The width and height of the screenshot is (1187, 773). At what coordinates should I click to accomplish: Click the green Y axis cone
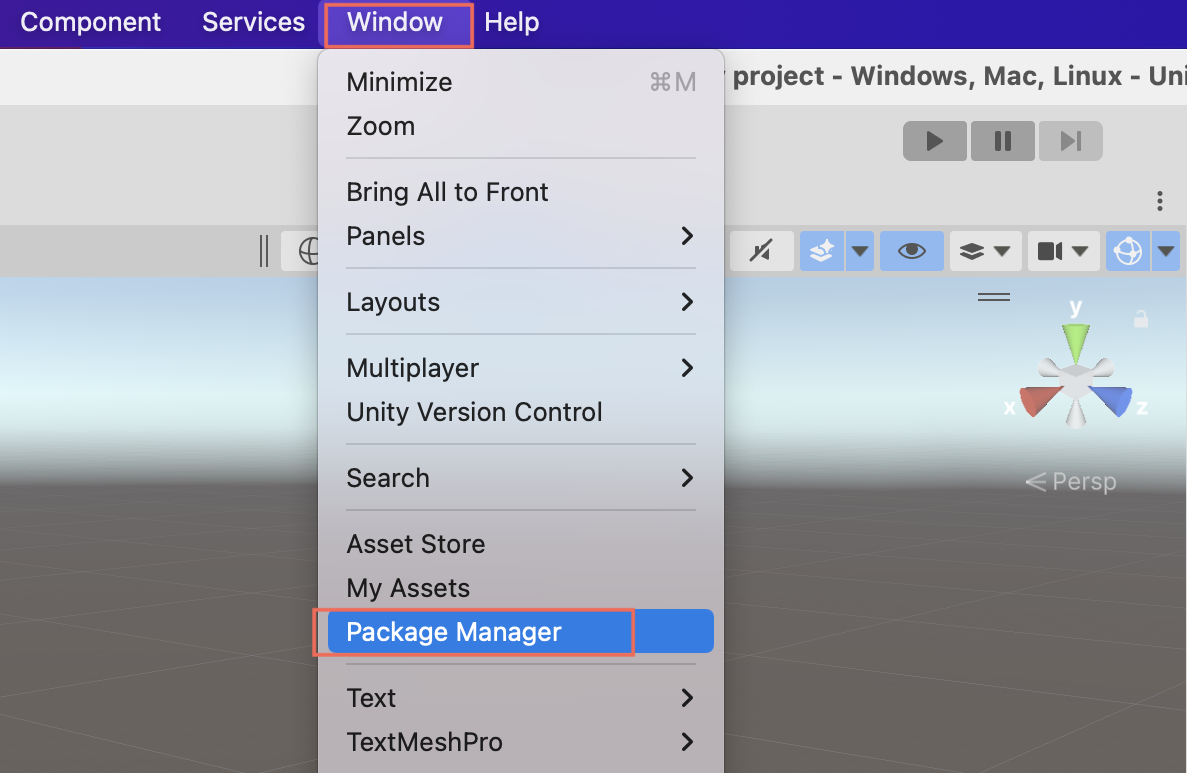pos(1075,341)
